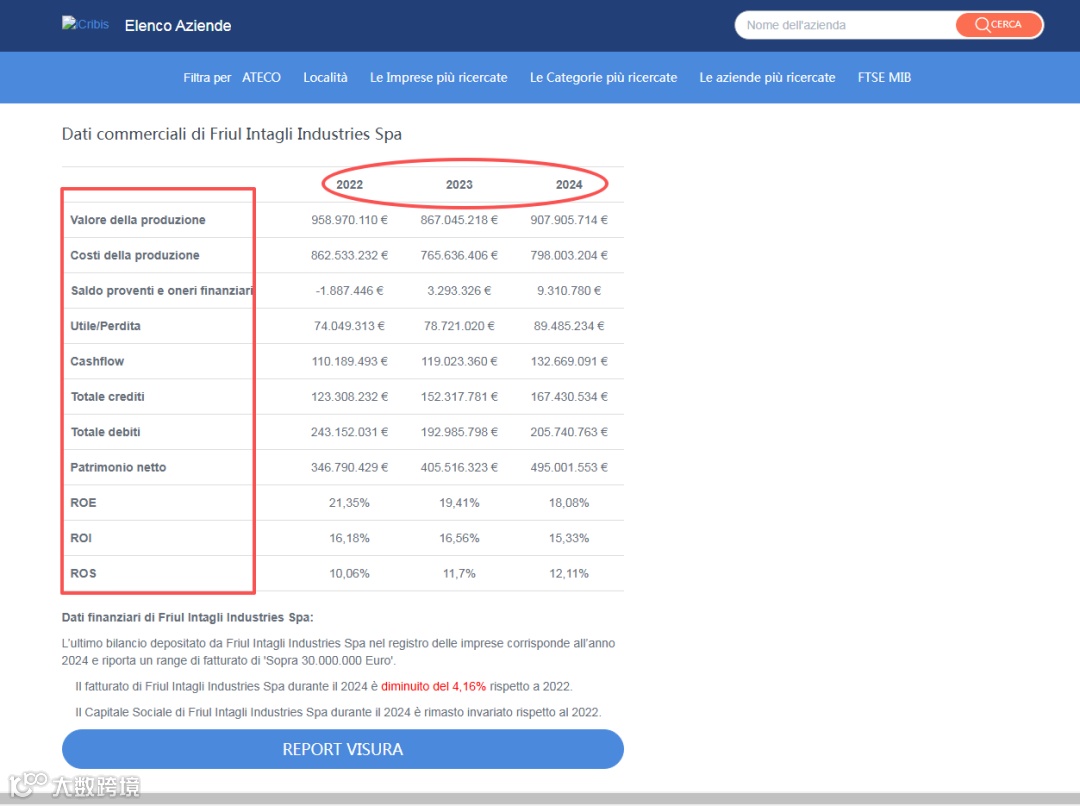This screenshot has height=806, width=1080.
Task: Select debts value 243.152.031 €
Action: click(349, 432)
